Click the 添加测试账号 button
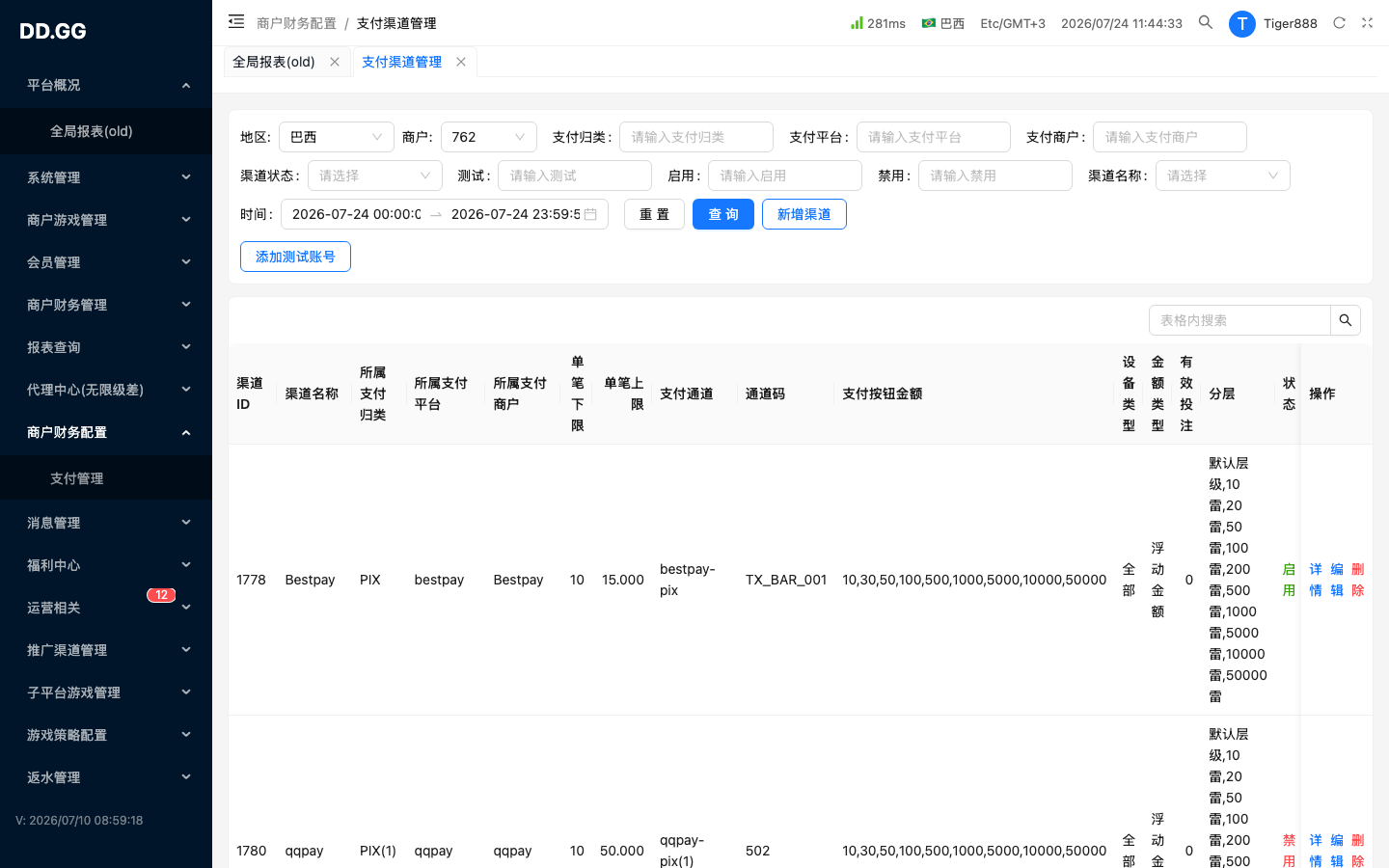 tap(295, 257)
